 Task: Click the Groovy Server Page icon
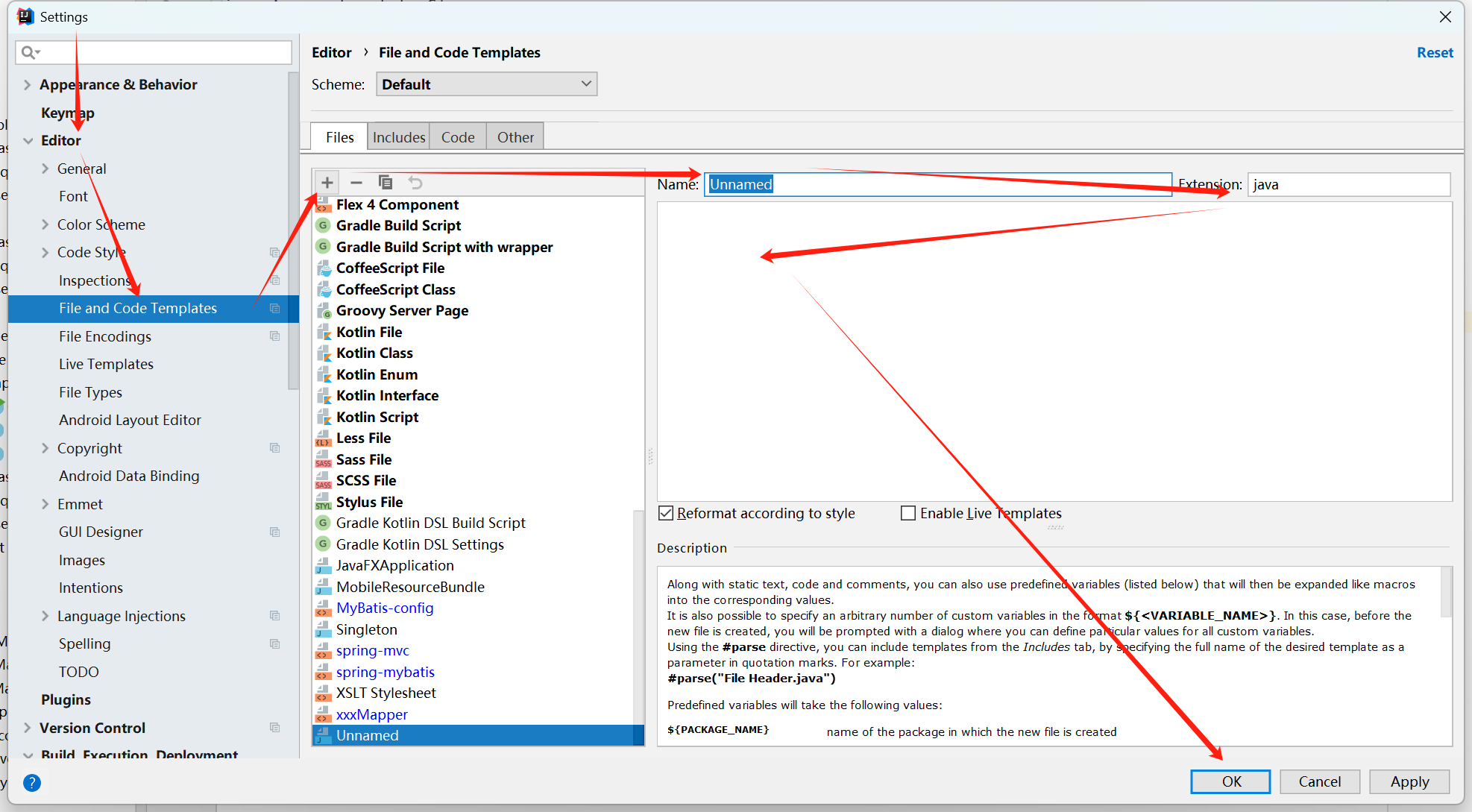(x=324, y=310)
